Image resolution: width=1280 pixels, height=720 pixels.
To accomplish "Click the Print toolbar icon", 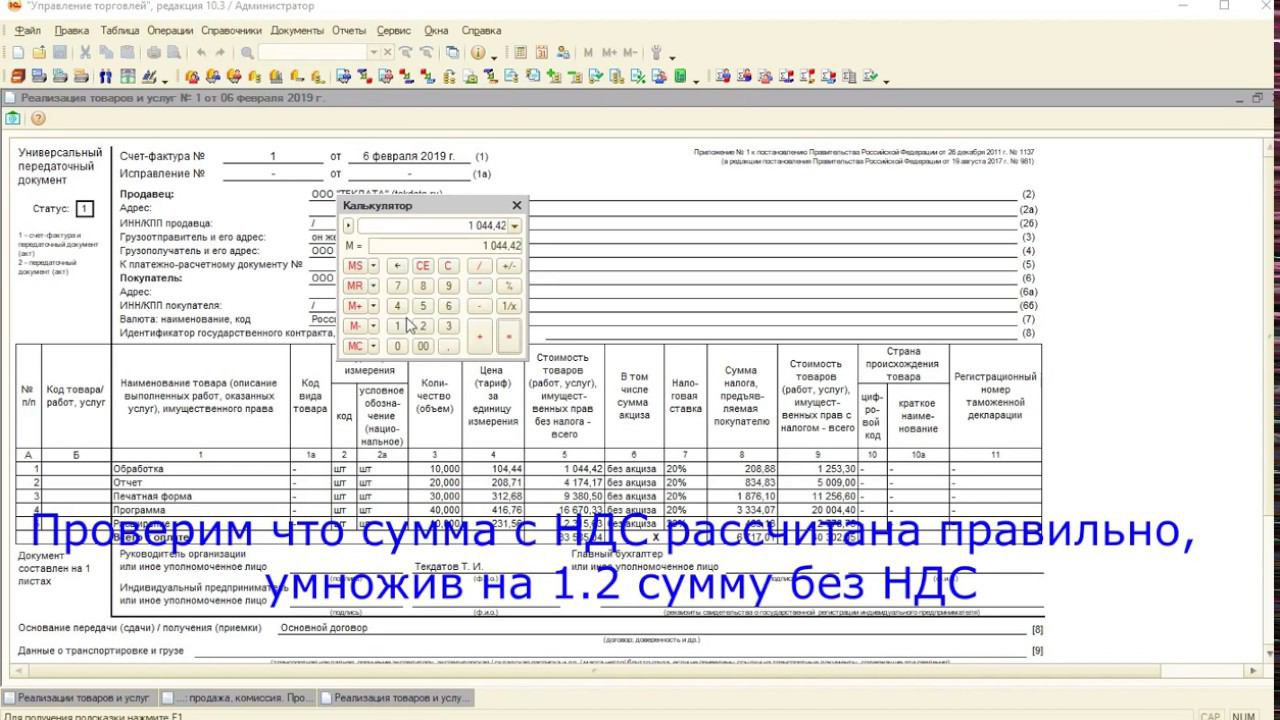I will pyautogui.click(x=154, y=52).
